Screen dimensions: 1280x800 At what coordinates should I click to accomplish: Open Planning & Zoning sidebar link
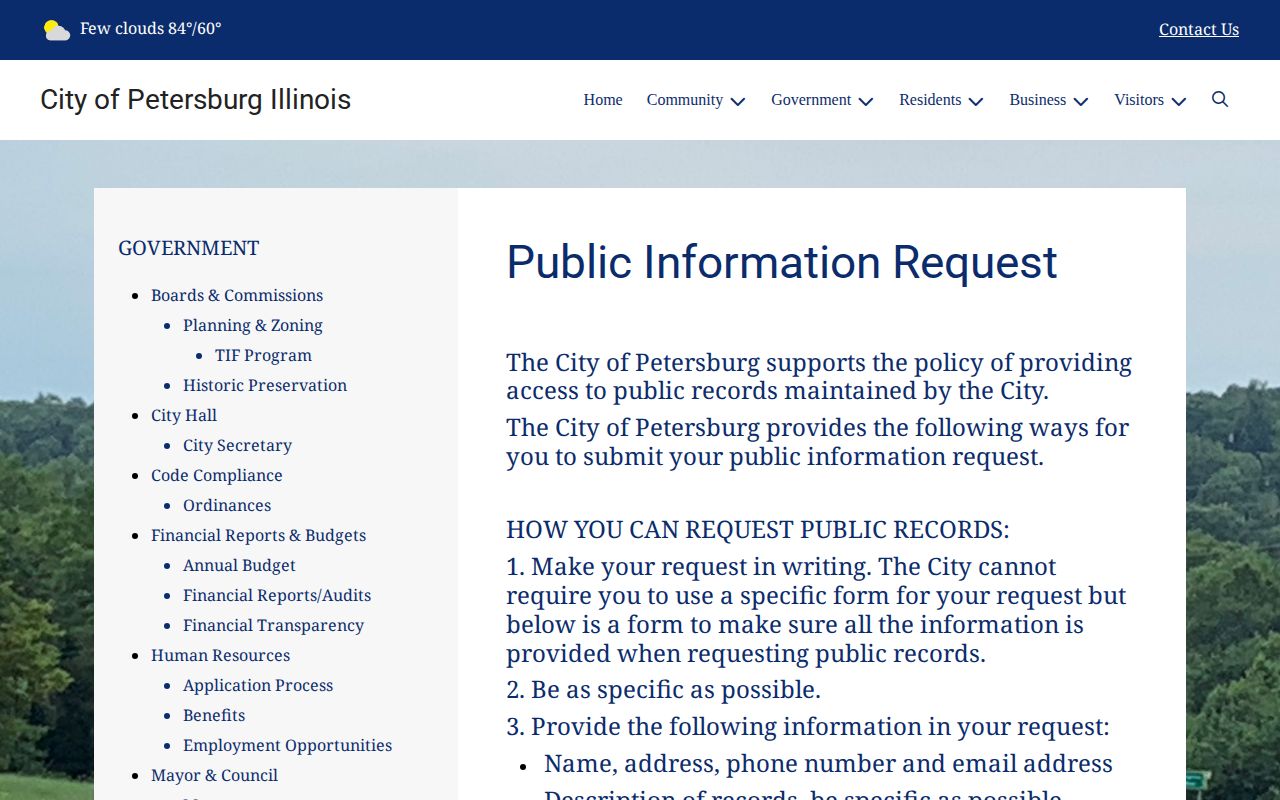[x=253, y=326]
